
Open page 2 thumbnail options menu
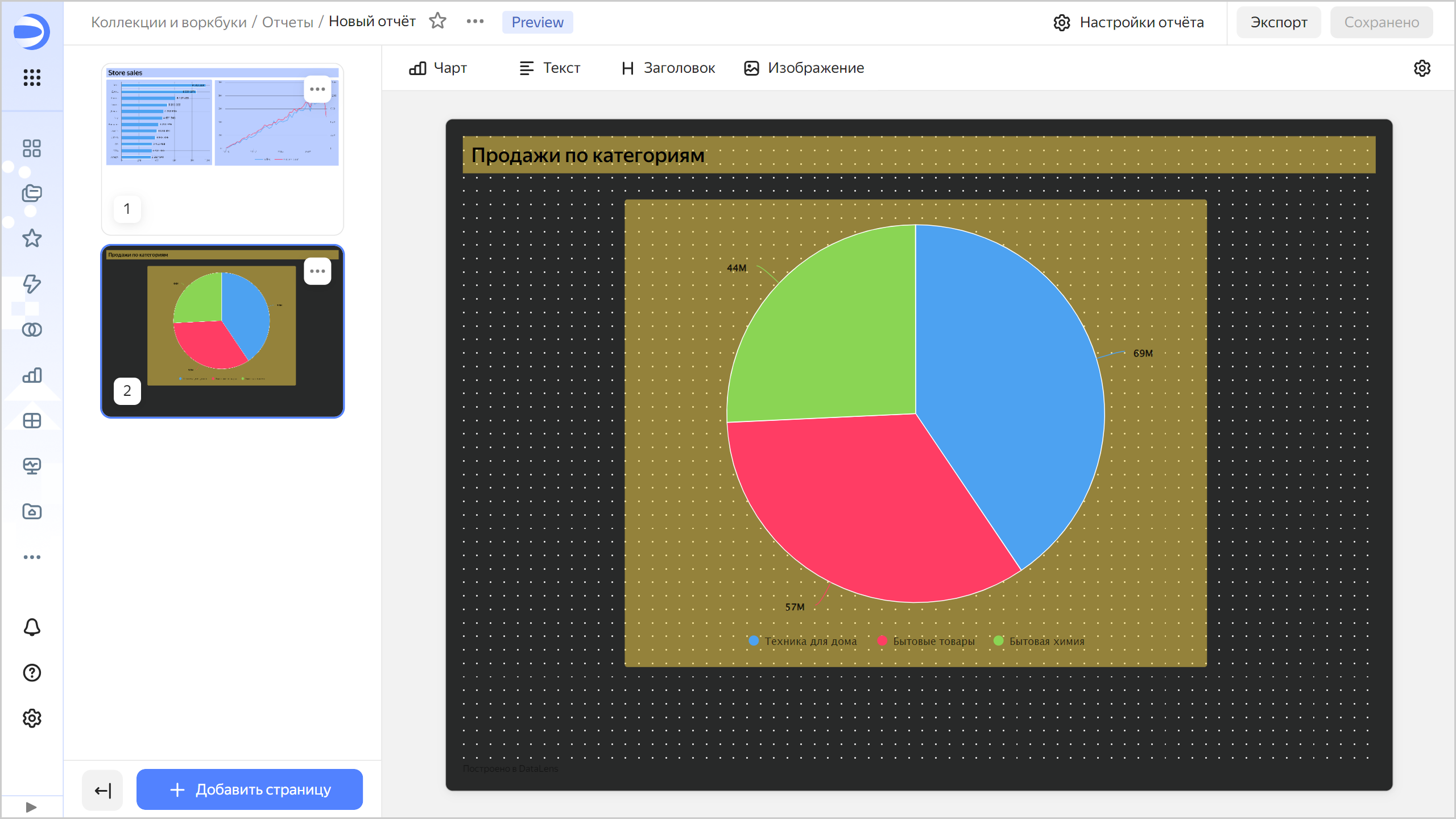click(x=317, y=271)
